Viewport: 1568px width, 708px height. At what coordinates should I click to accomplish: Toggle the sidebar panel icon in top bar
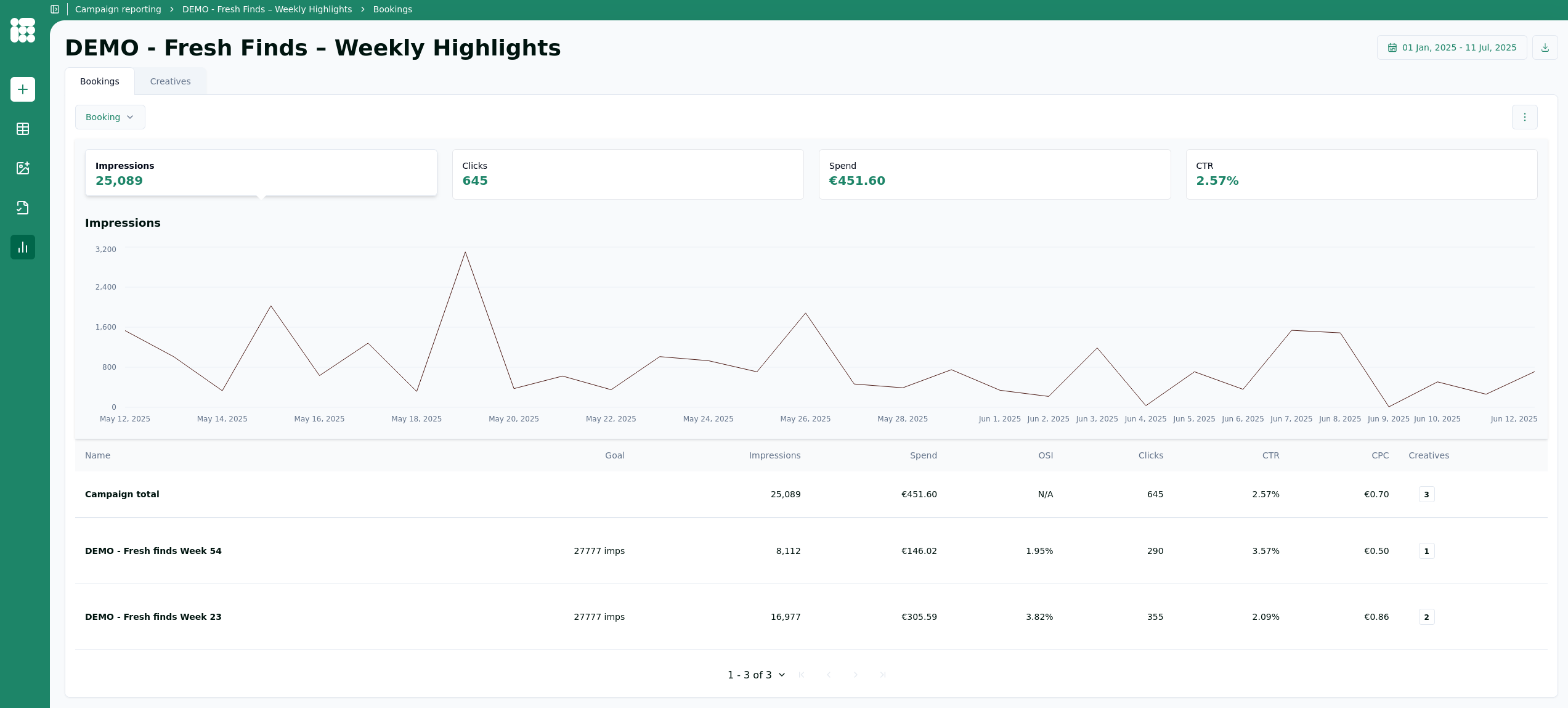point(55,9)
